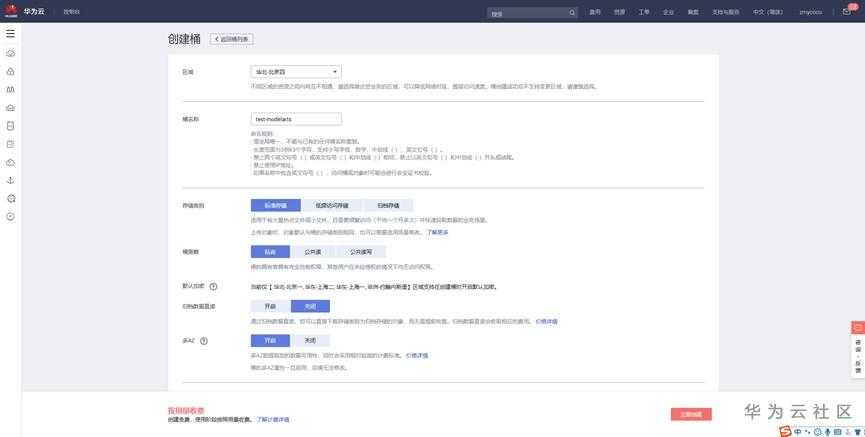This screenshot has height=437, width=865.
Task: Open the 区域 region dropdown
Action: [x=296, y=72]
